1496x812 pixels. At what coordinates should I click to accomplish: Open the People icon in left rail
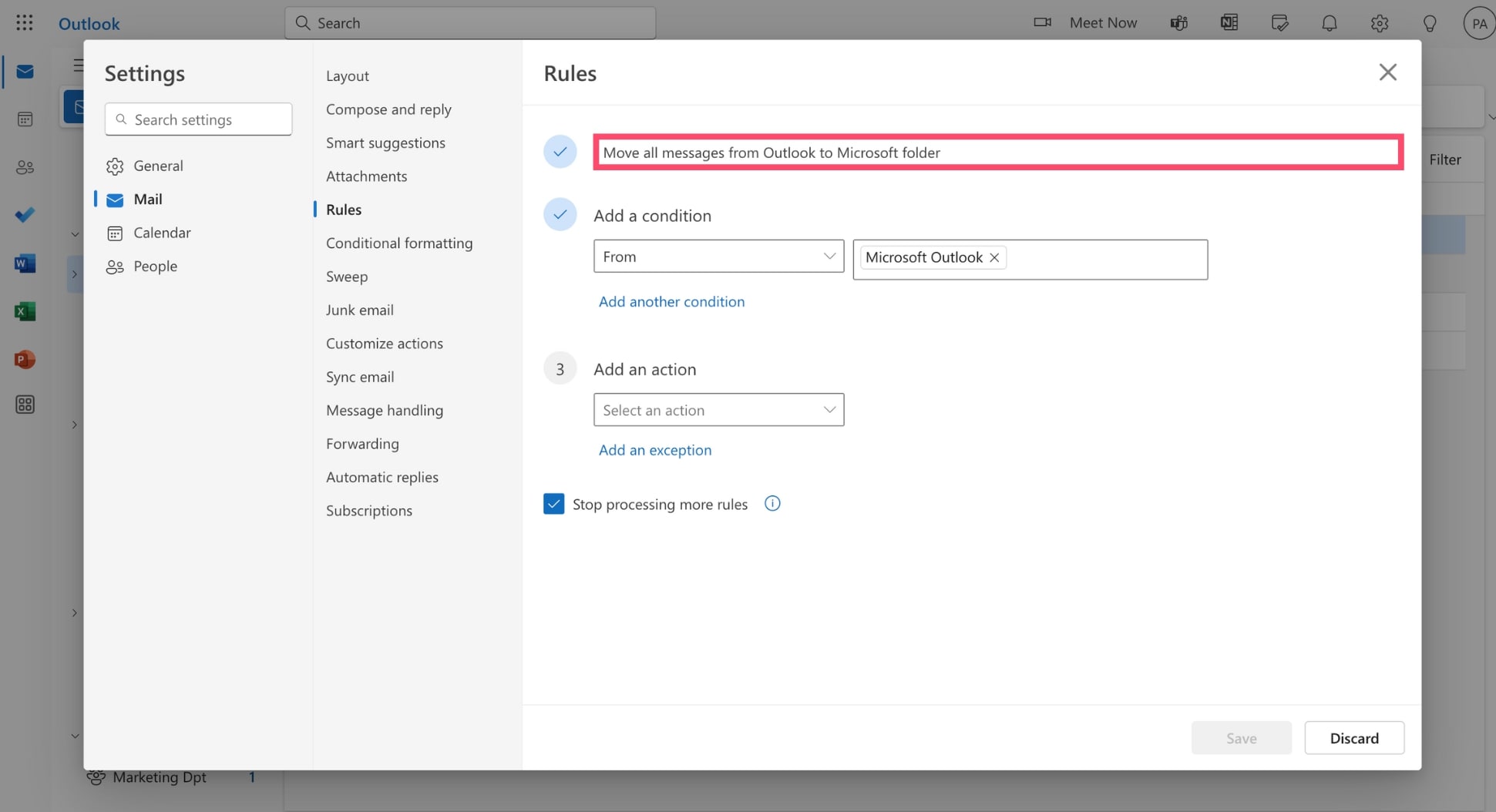click(25, 167)
